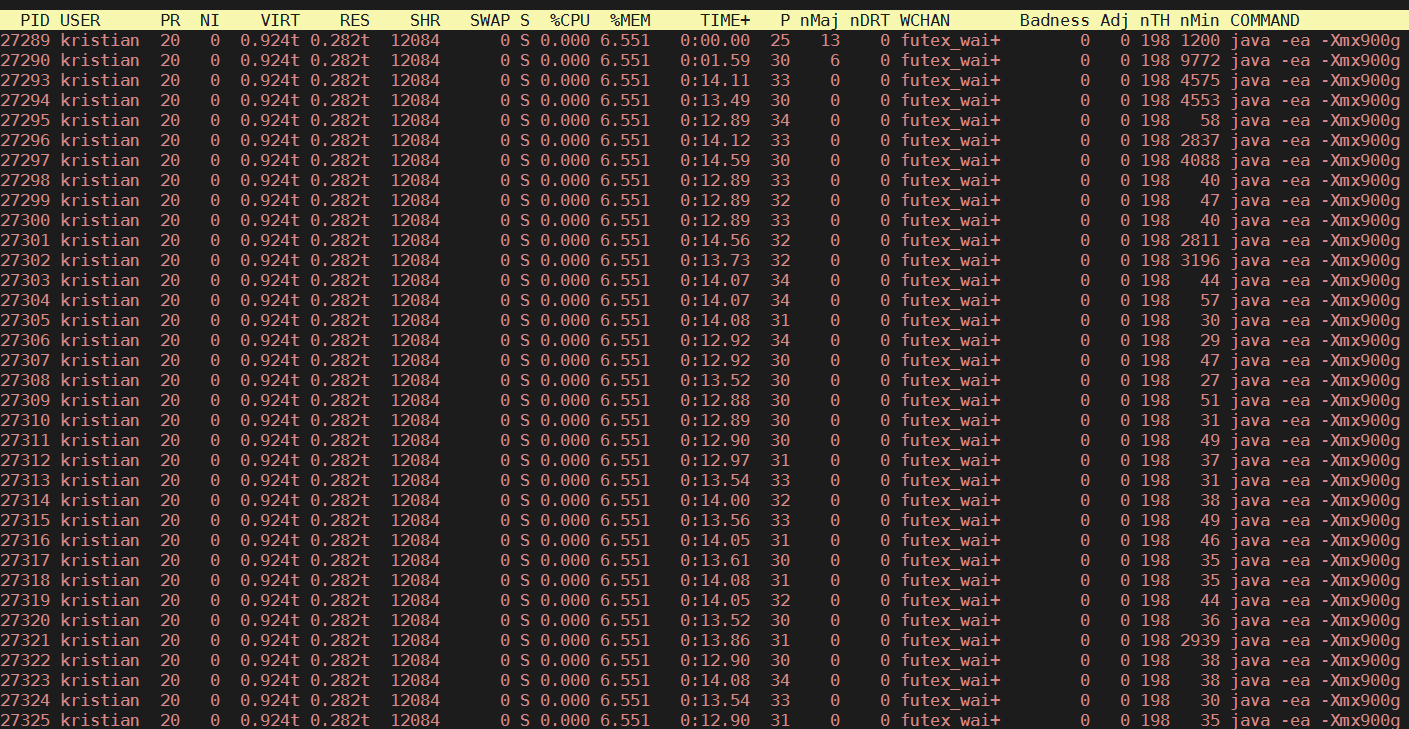Click the TIME+ value 0:14.59

(715, 160)
